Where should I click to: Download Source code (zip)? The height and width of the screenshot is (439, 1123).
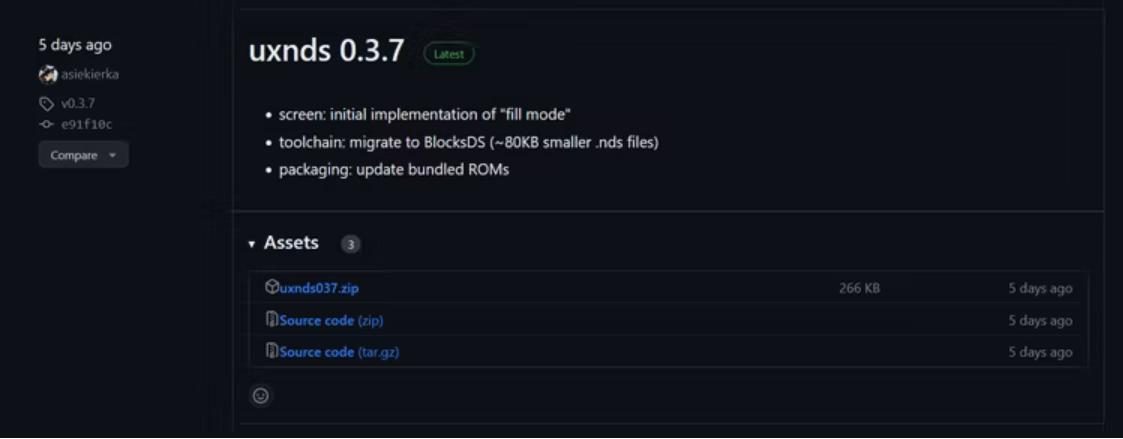coord(331,320)
